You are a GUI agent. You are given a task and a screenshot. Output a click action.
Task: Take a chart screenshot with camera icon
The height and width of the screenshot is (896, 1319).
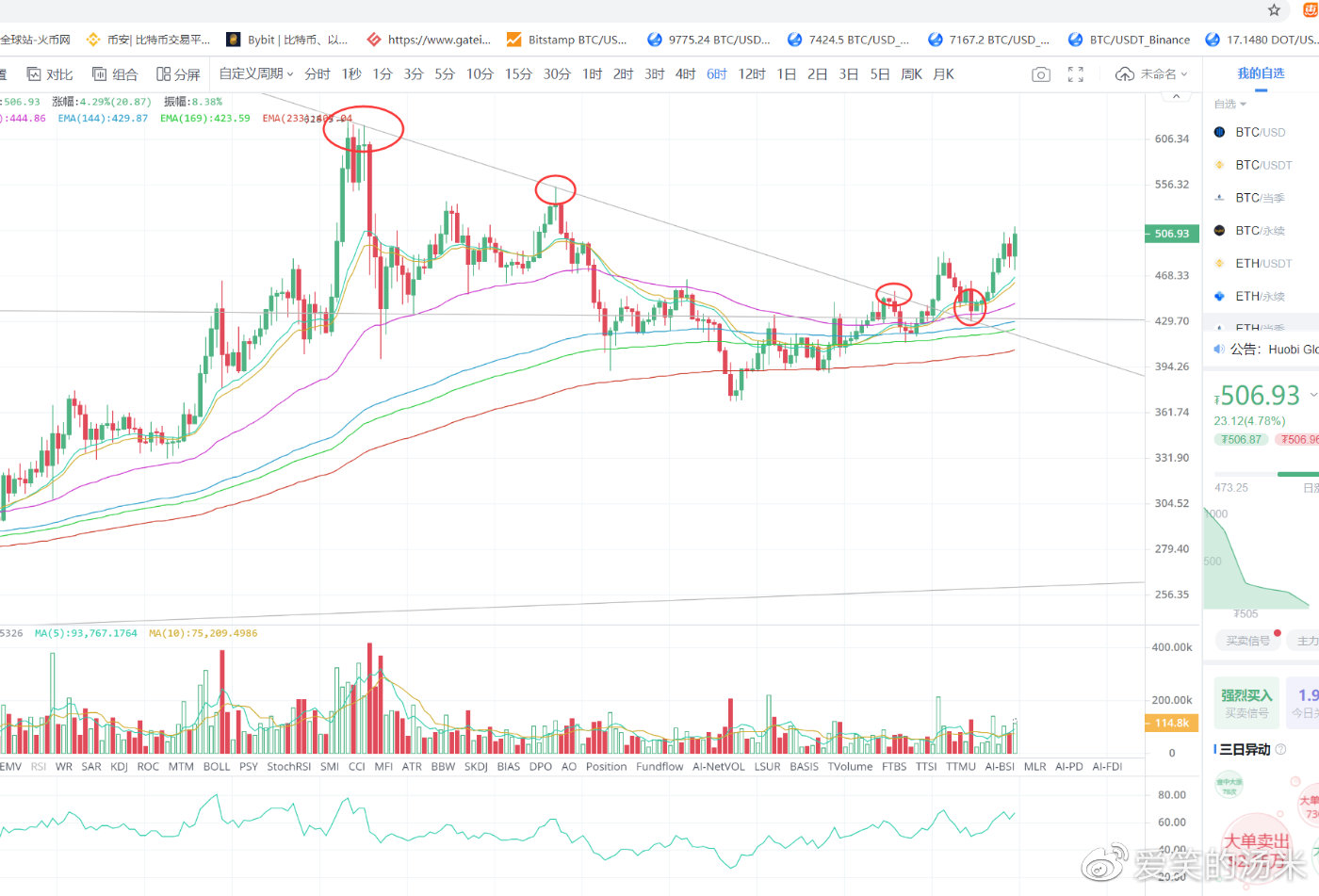click(x=1041, y=74)
